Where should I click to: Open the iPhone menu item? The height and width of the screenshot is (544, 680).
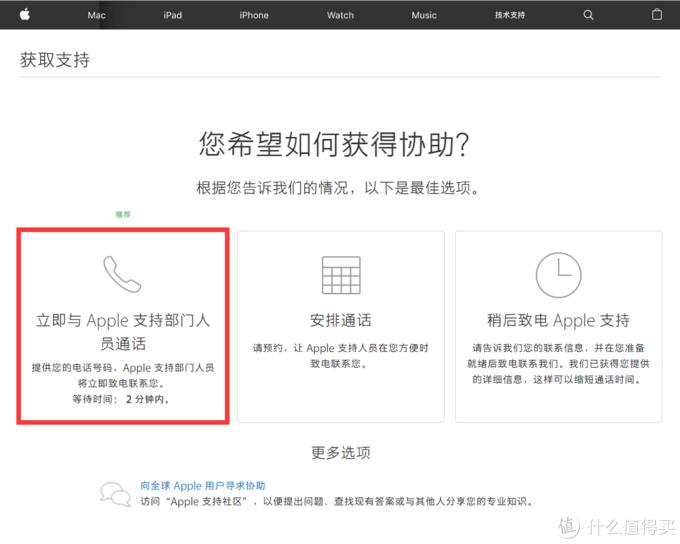pos(254,15)
